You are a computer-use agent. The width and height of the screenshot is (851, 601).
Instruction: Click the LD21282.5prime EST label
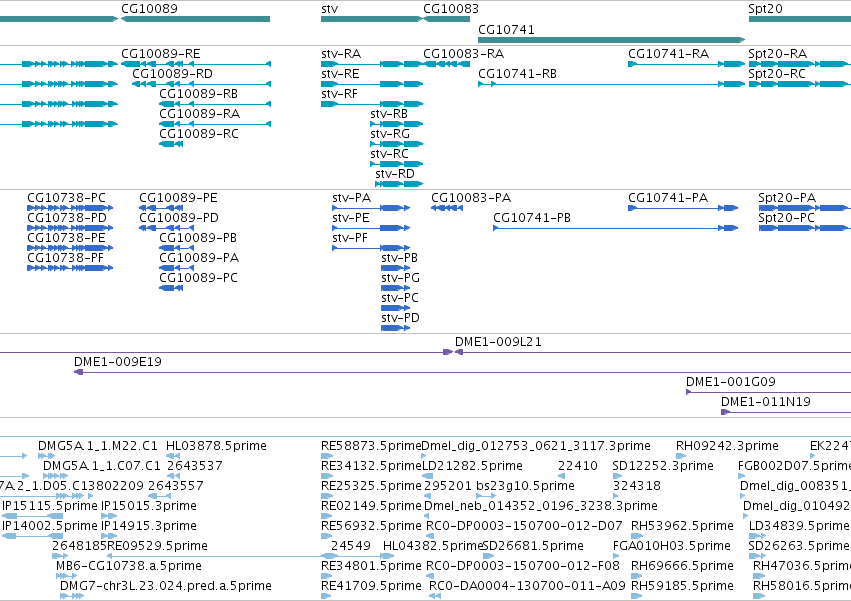pos(472,466)
